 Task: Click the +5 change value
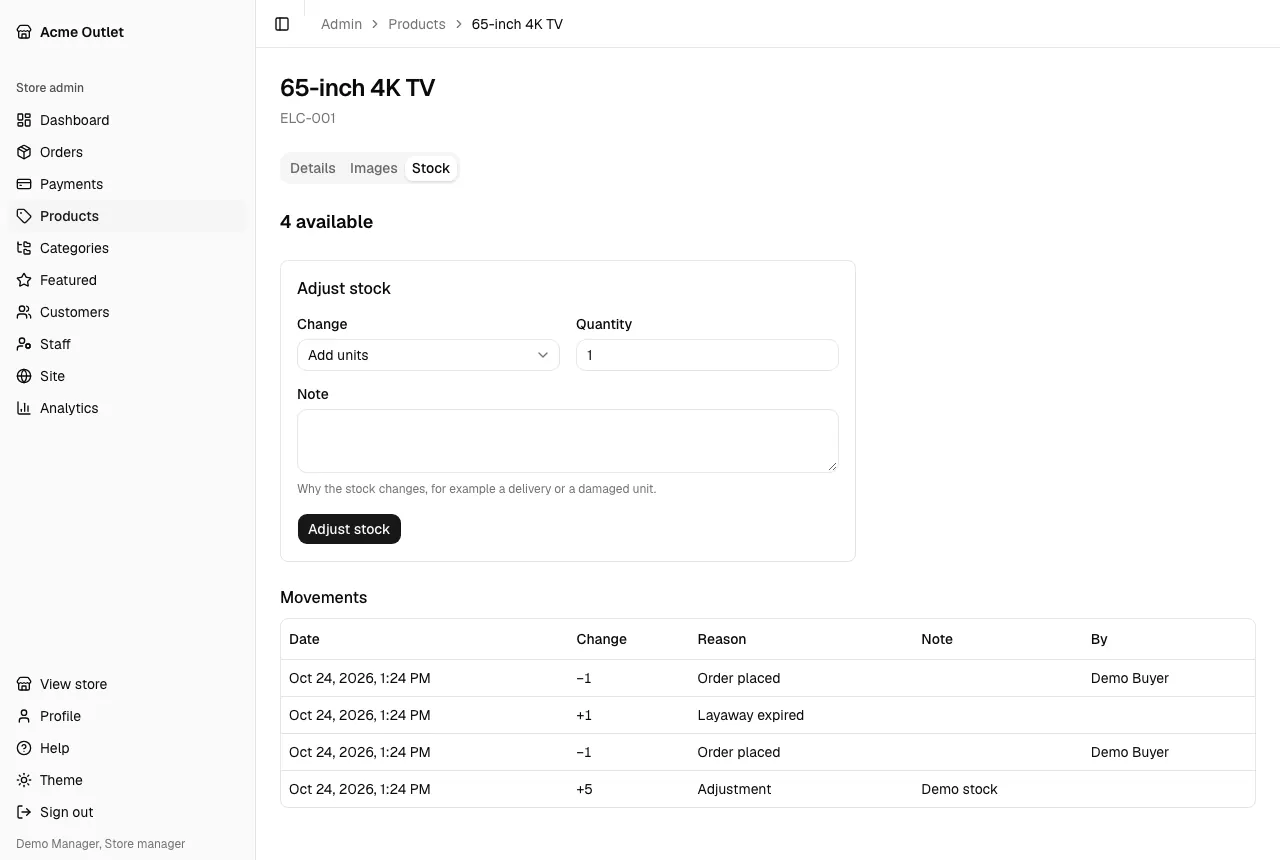pos(584,789)
